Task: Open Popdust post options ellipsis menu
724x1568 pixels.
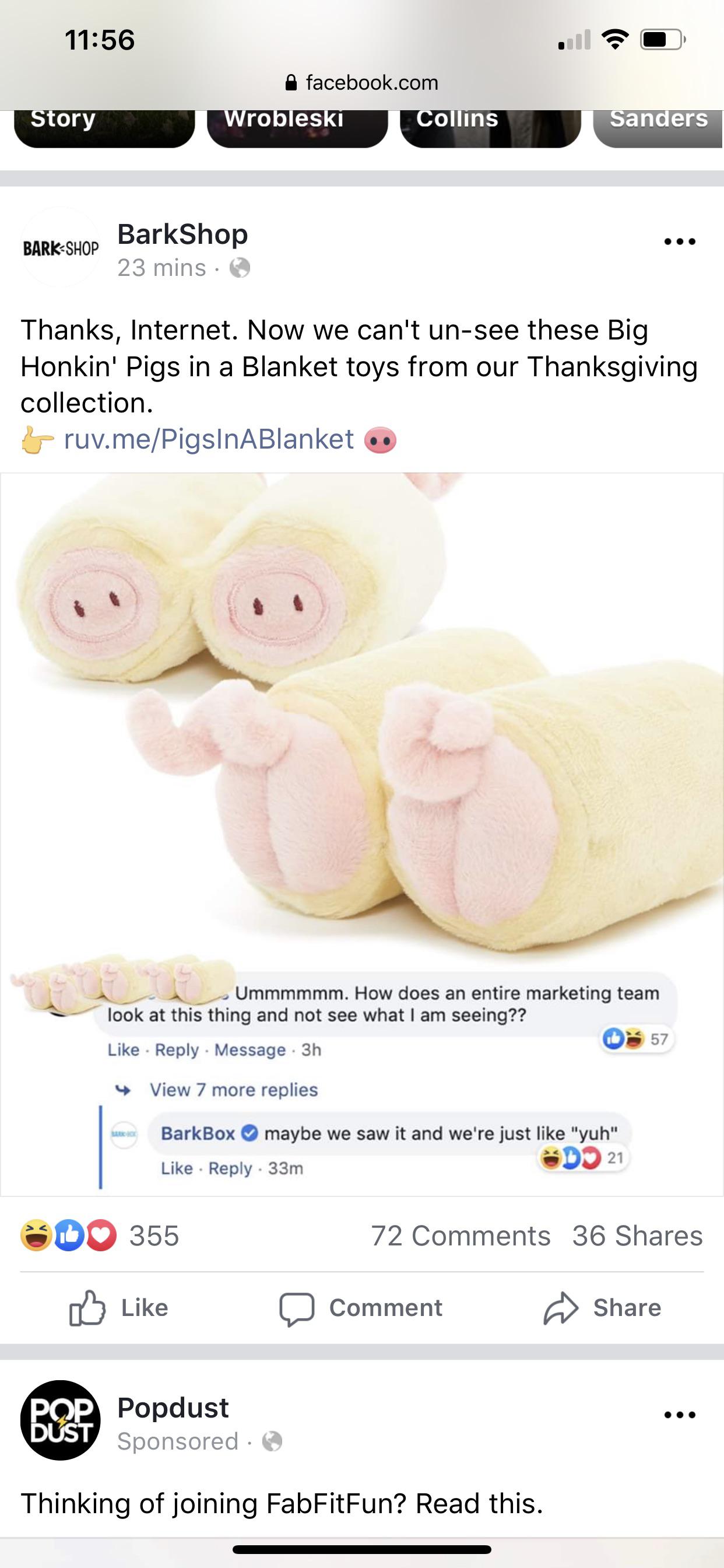Action: (680, 1415)
